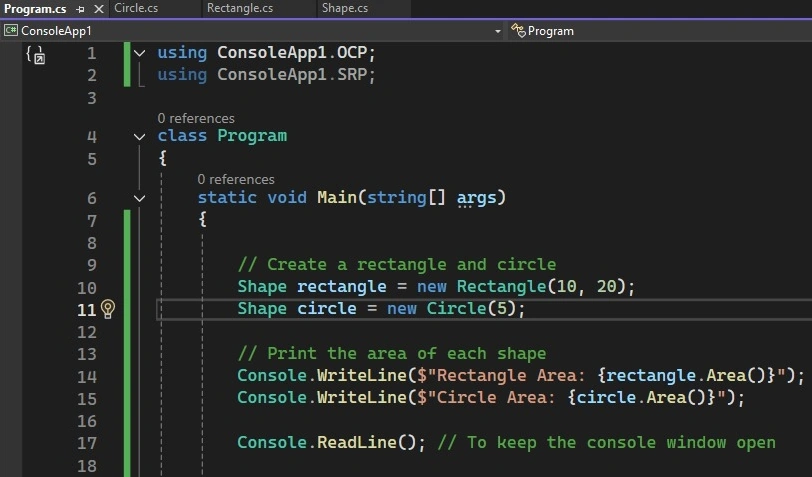
Task: Click the '// Print the area of each shape' comment
Action: point(392,354)
